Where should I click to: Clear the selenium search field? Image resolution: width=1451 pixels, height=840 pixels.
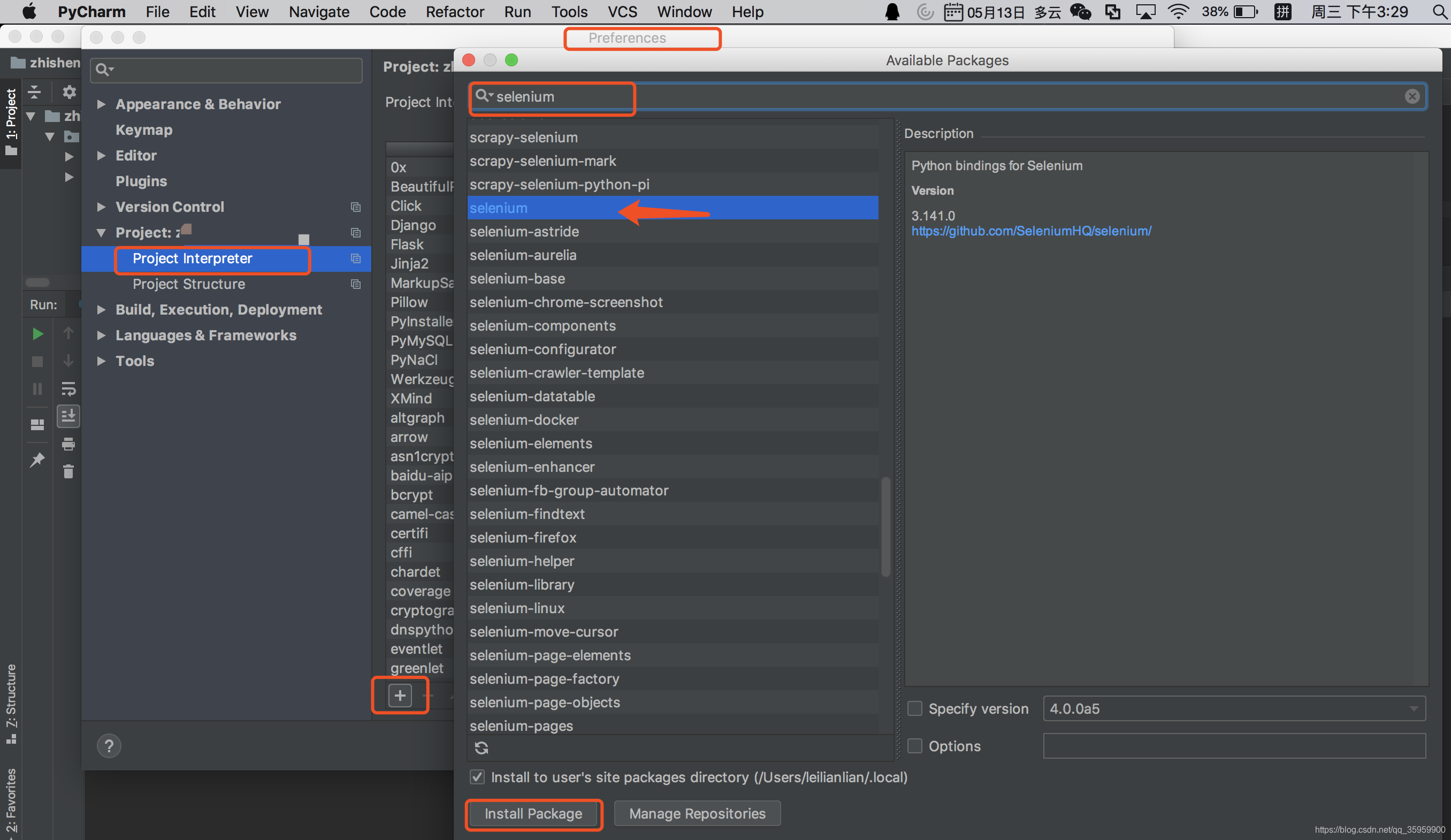(1411, 97)
